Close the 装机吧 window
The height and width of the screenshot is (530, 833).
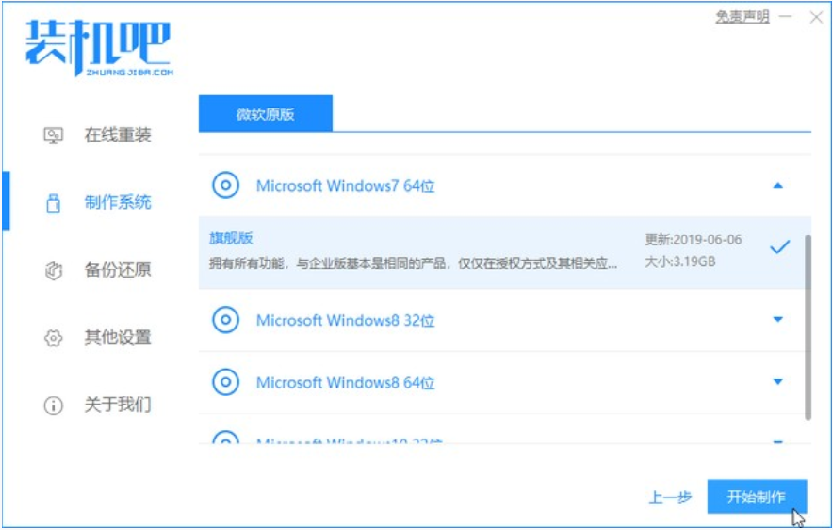816,18
